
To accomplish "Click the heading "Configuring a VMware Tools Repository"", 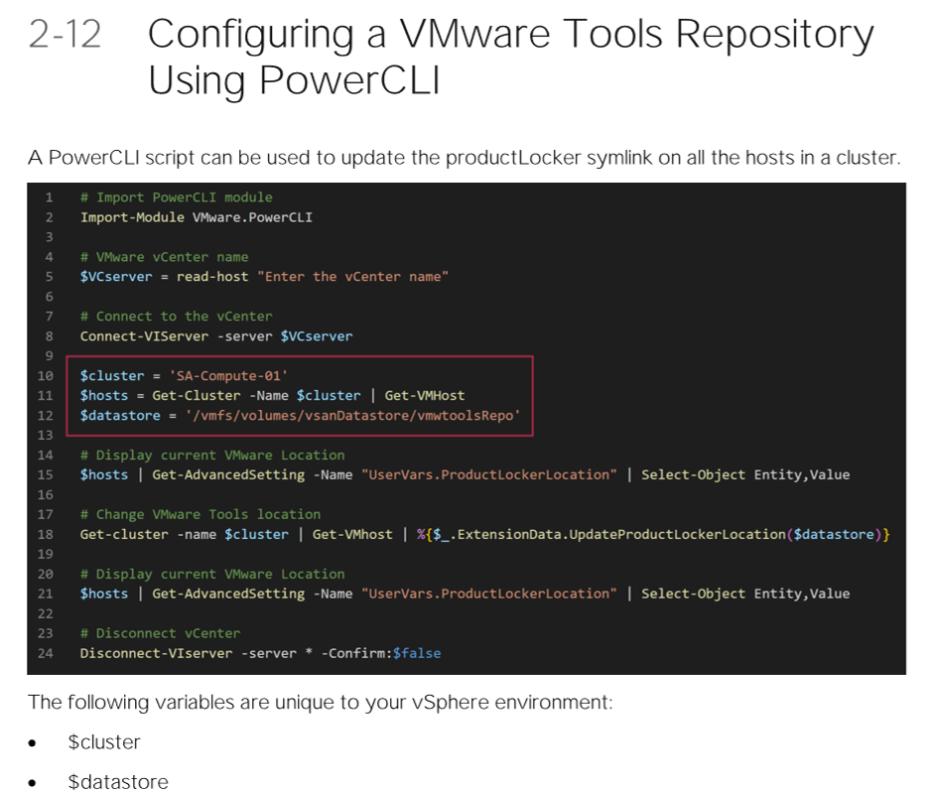I will (x=510, y=35).
